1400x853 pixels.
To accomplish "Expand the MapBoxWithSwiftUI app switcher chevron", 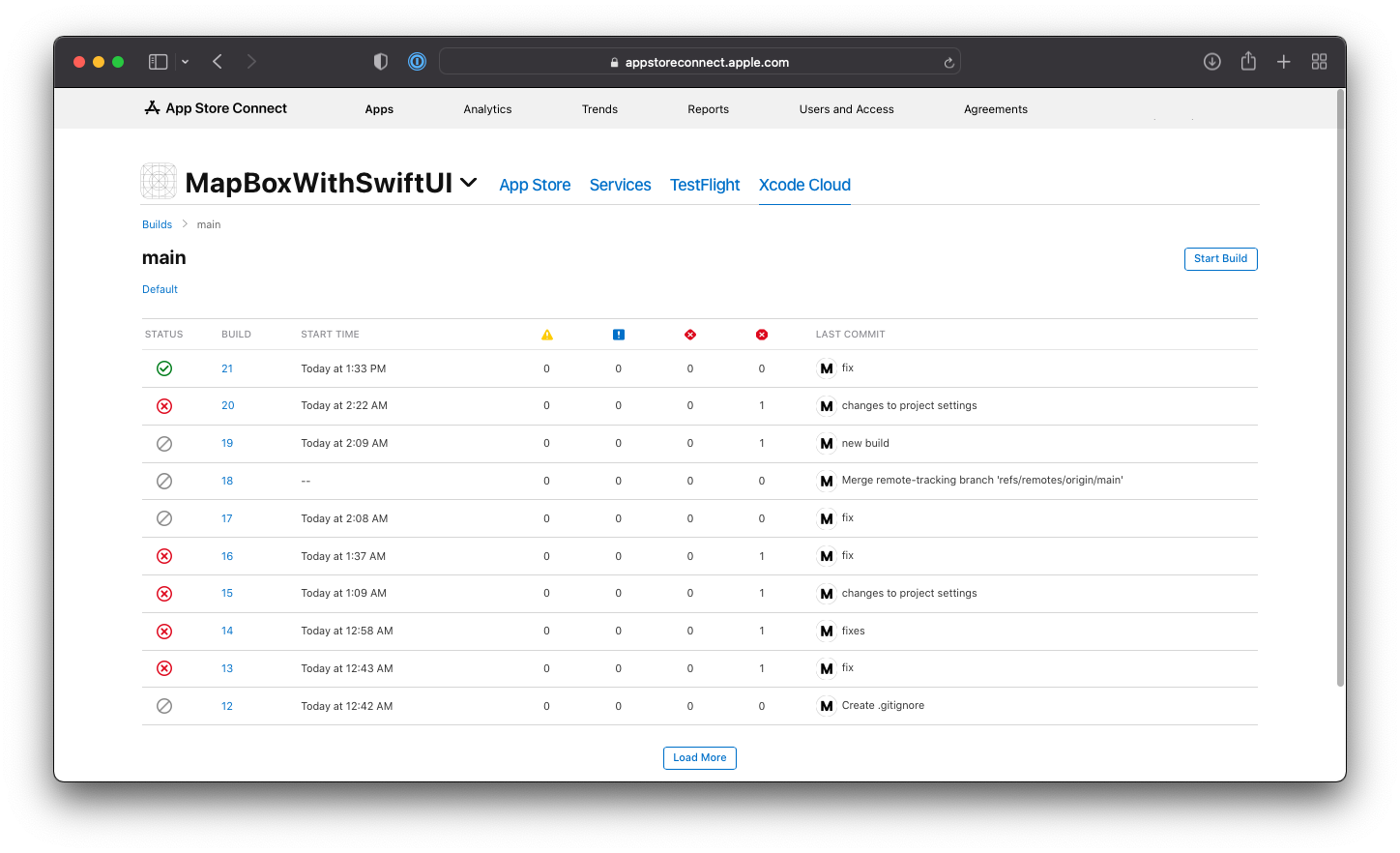I will (469, 182).
